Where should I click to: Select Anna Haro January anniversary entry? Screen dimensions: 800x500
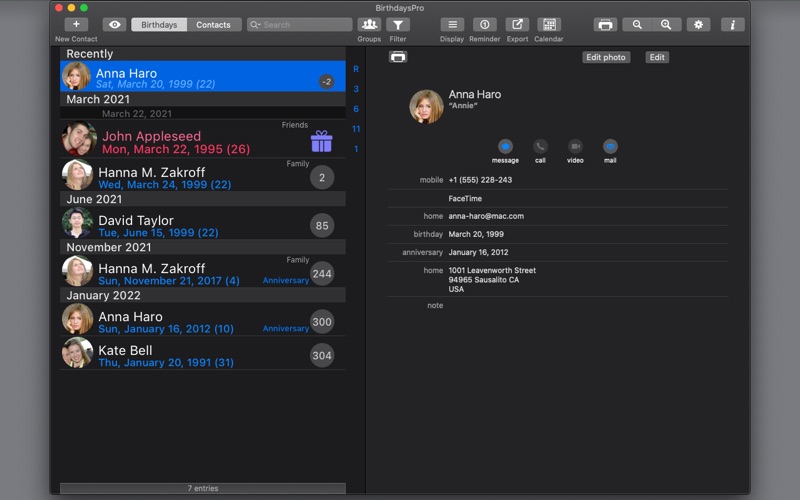pos(203,319)
